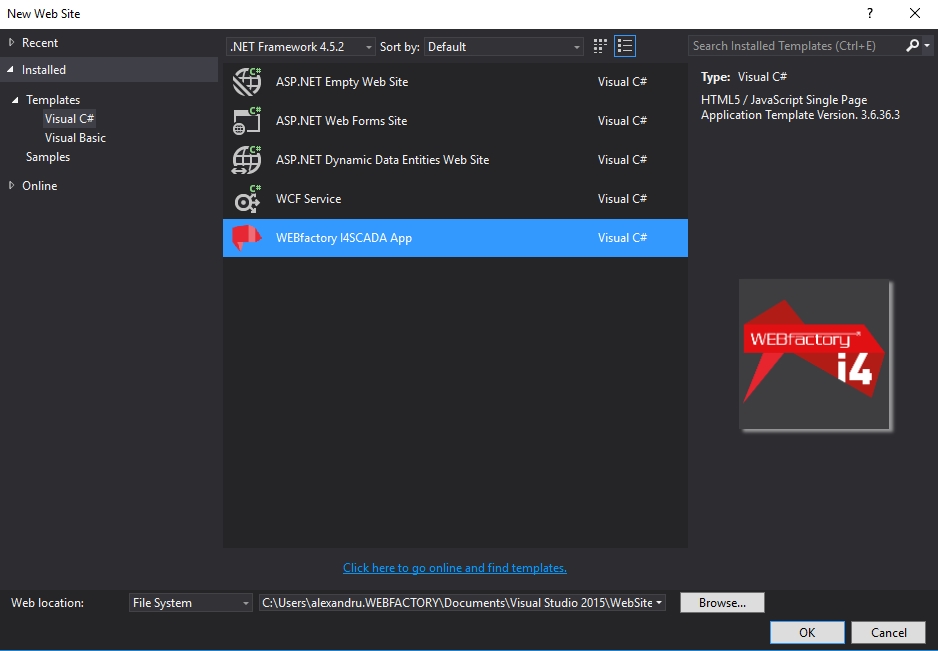The width and height of the screenshot is (938, 651).
Task: Select Visual Basic in the templates tree
Action: pyautogui.click(x=75, y=138)
